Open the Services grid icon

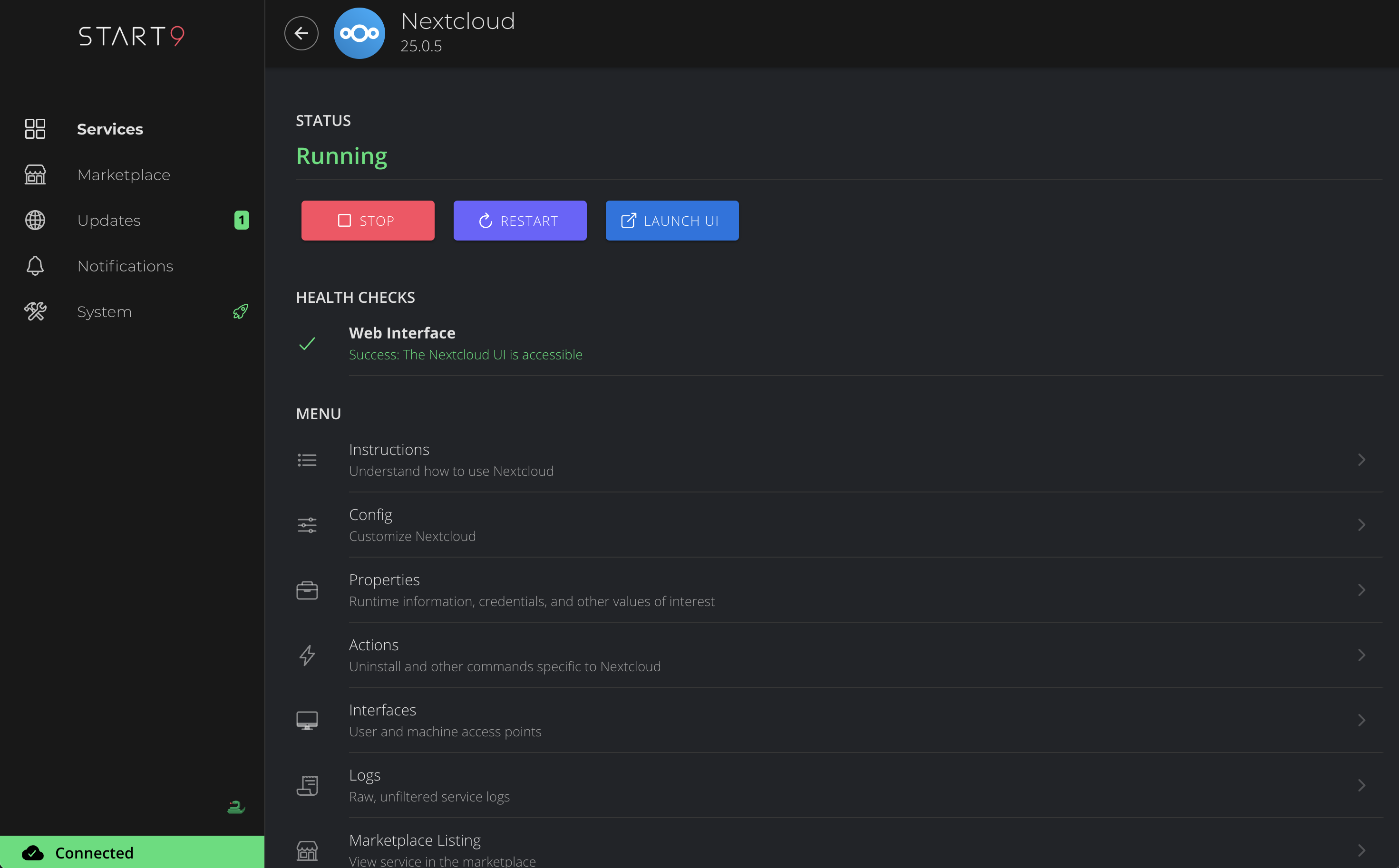click(34, 129)
